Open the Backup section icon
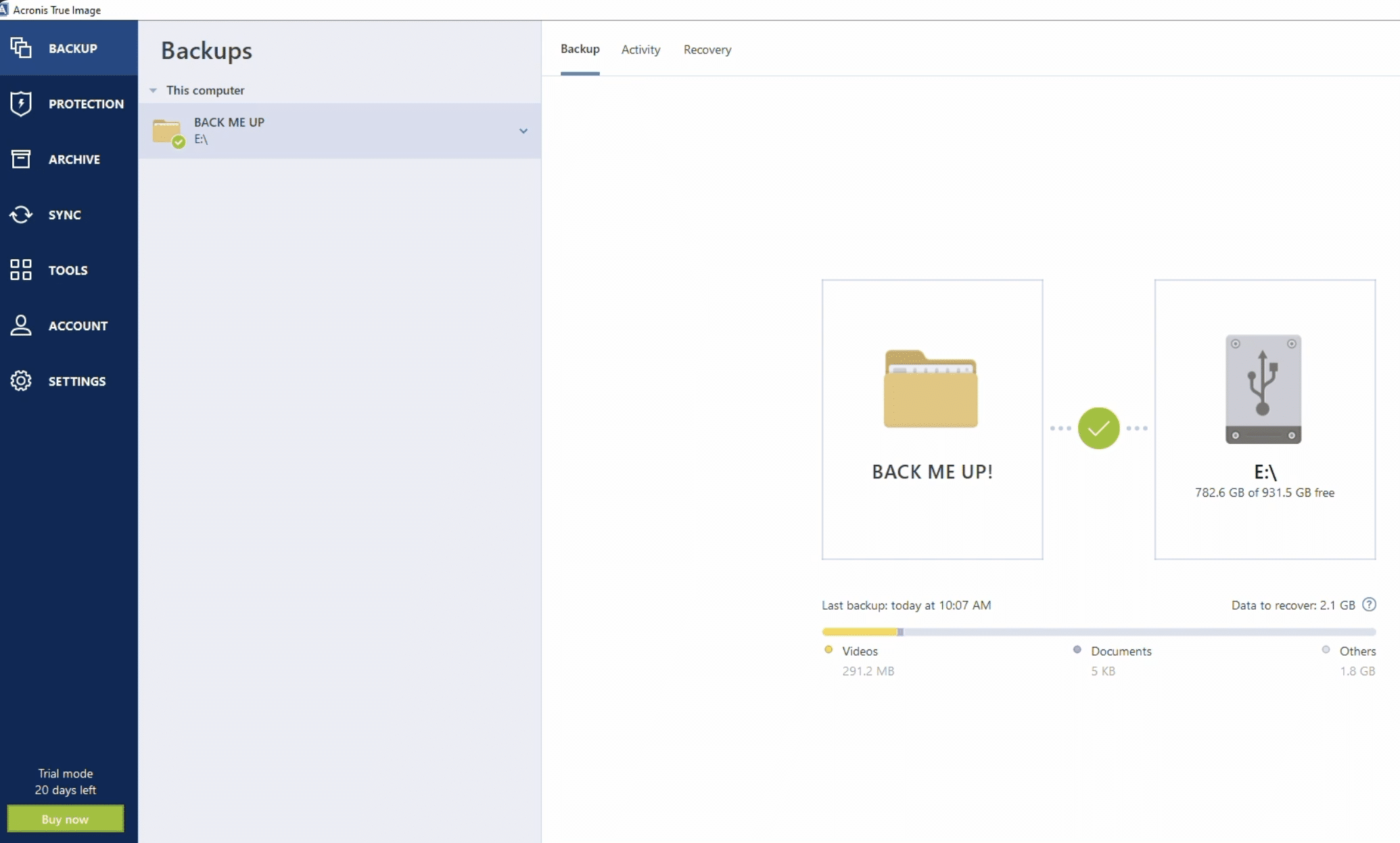The image size is (1400, 843). click(x=20, y=47)
